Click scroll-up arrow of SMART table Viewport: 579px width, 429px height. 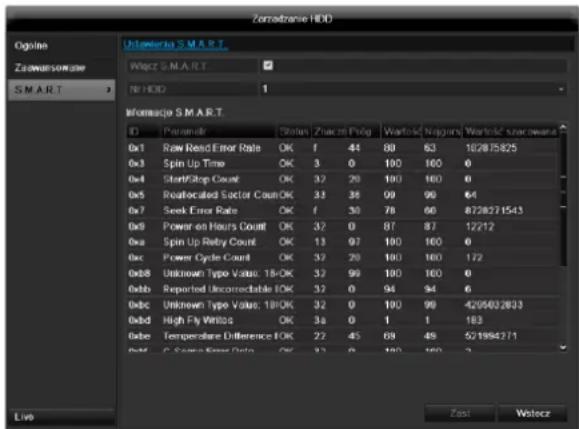(x=563, y=127)
